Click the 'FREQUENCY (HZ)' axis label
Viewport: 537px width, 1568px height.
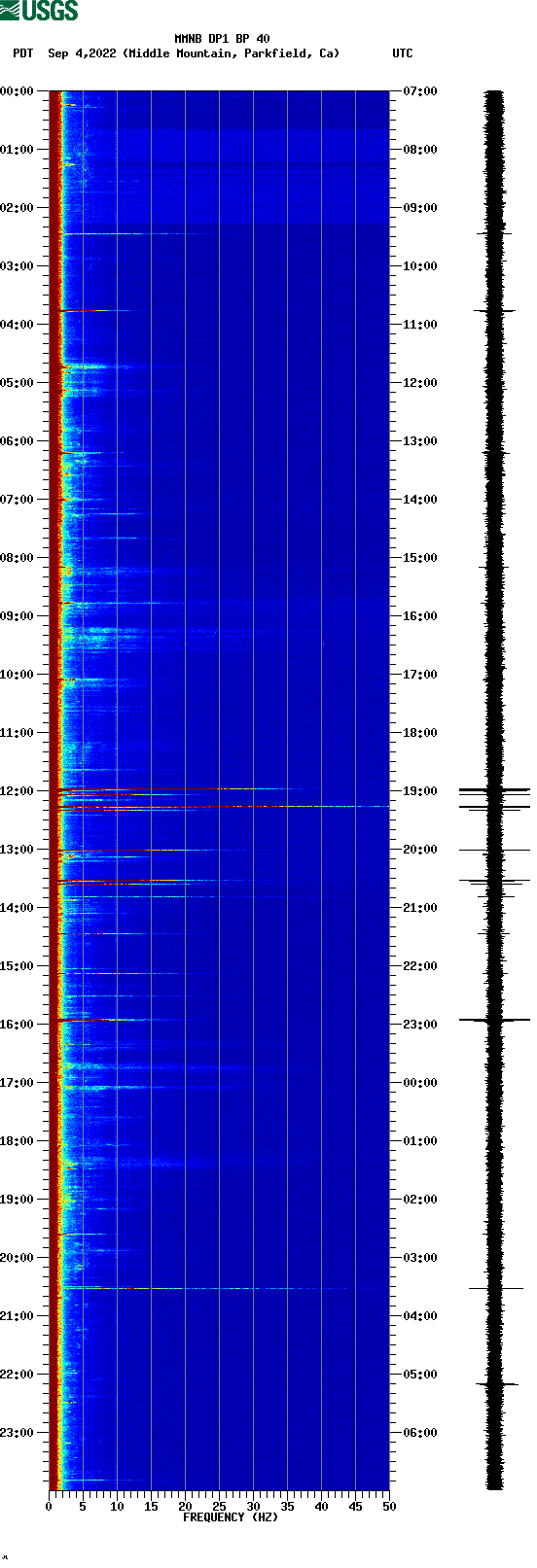pyautogui.click(x=231, y=1517)
